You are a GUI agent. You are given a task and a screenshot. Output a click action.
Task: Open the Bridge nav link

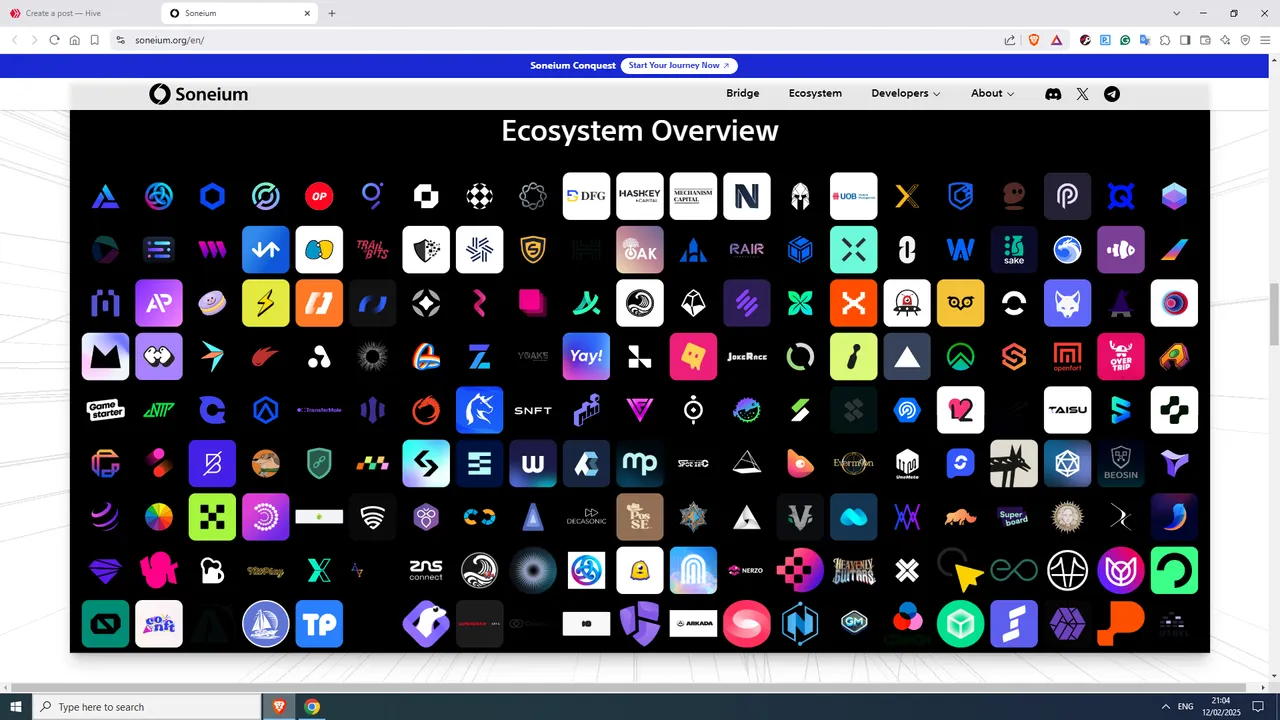pyautogui.click(x=743, y=93)
